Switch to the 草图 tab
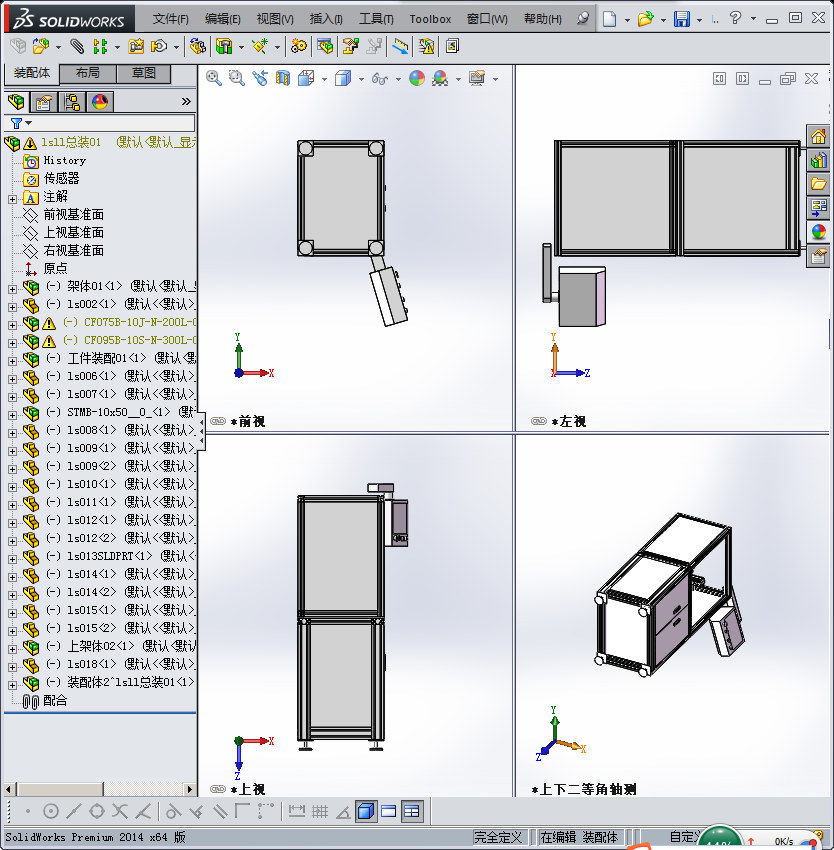 tap(144, 73)
